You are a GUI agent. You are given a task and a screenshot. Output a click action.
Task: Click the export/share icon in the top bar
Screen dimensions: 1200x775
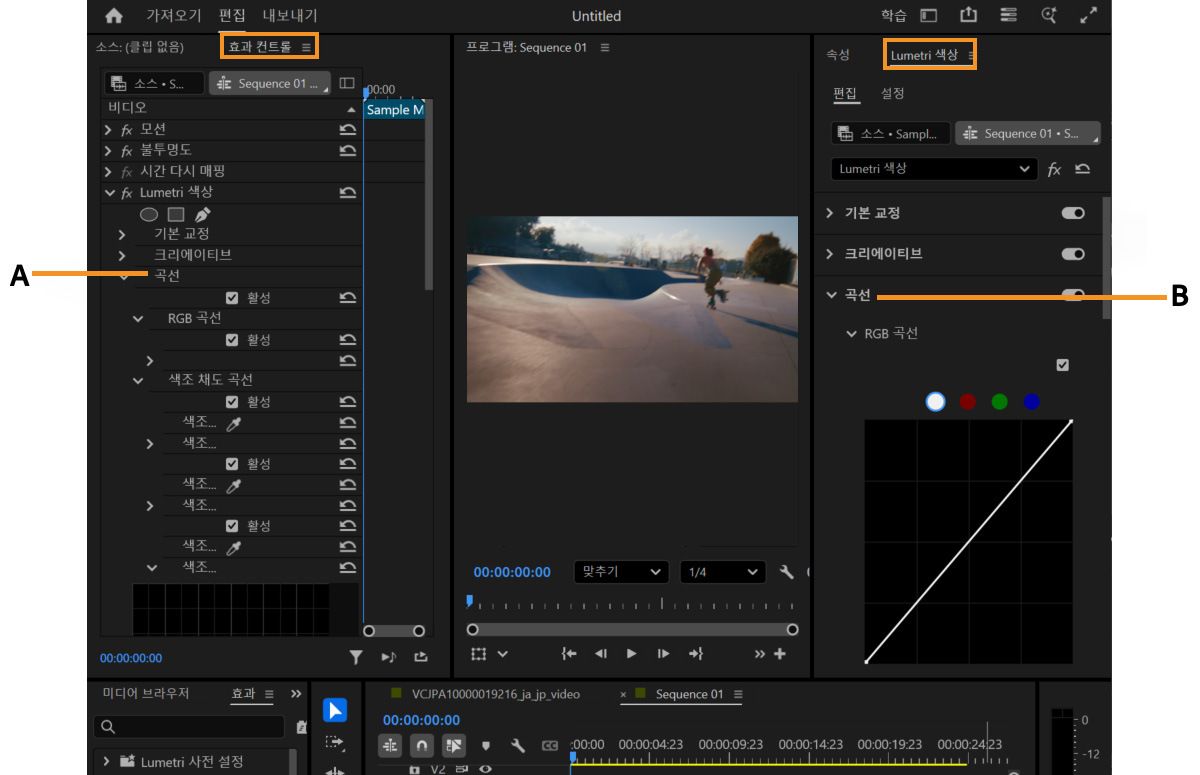[x=967, y=15]
